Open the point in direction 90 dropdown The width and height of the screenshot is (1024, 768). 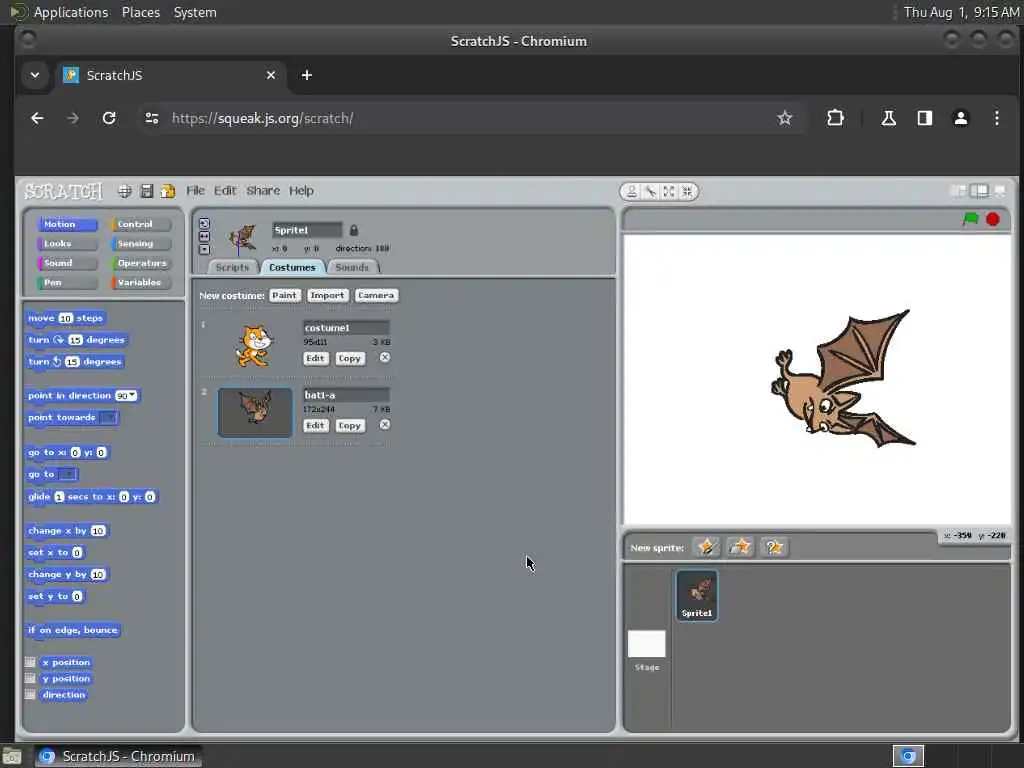click(x=133, y=395)
